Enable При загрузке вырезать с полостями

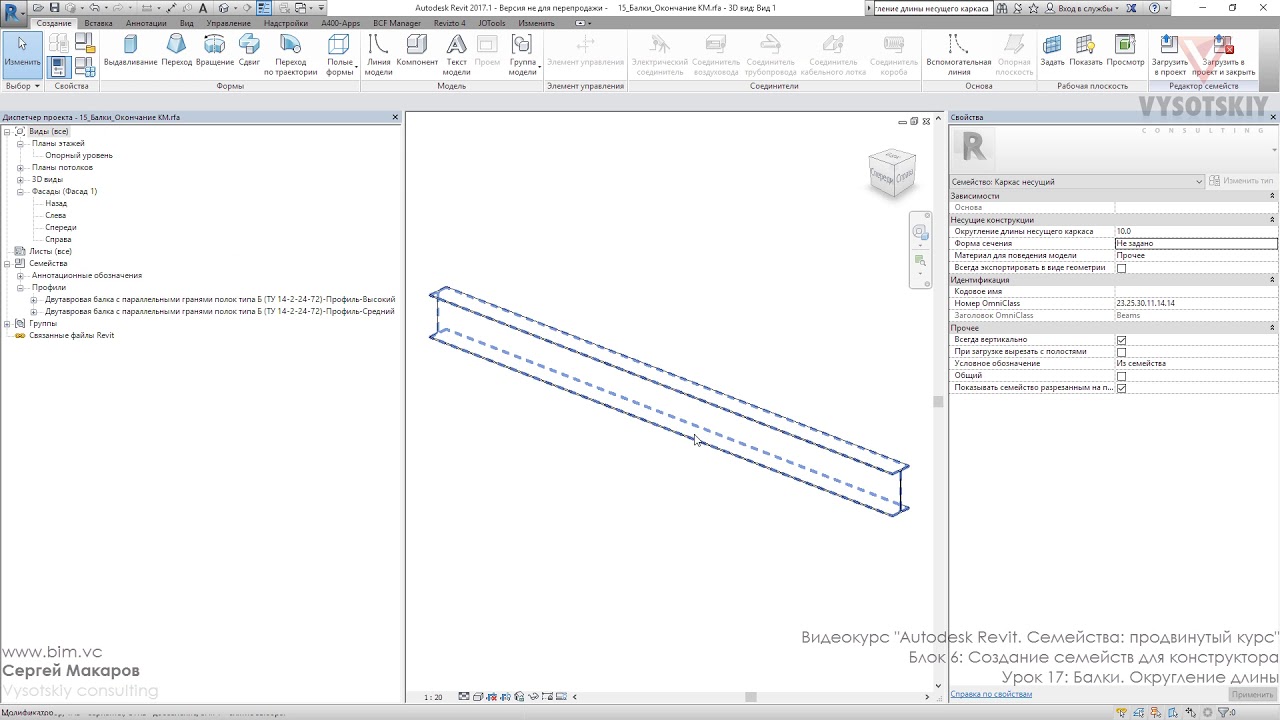(1121, 352)
